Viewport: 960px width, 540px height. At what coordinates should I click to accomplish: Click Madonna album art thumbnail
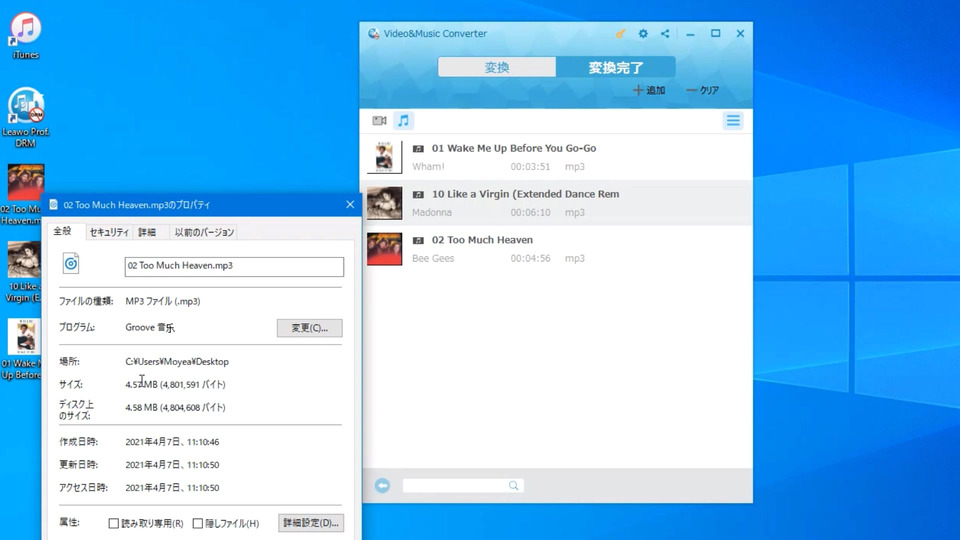[384, 203]
